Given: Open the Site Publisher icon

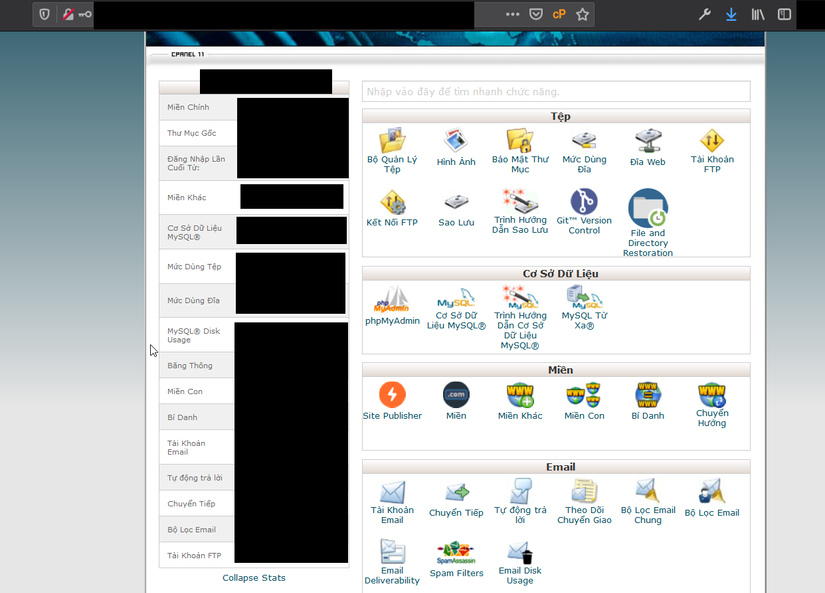Looking at the screenshot, I should point(392,395).
